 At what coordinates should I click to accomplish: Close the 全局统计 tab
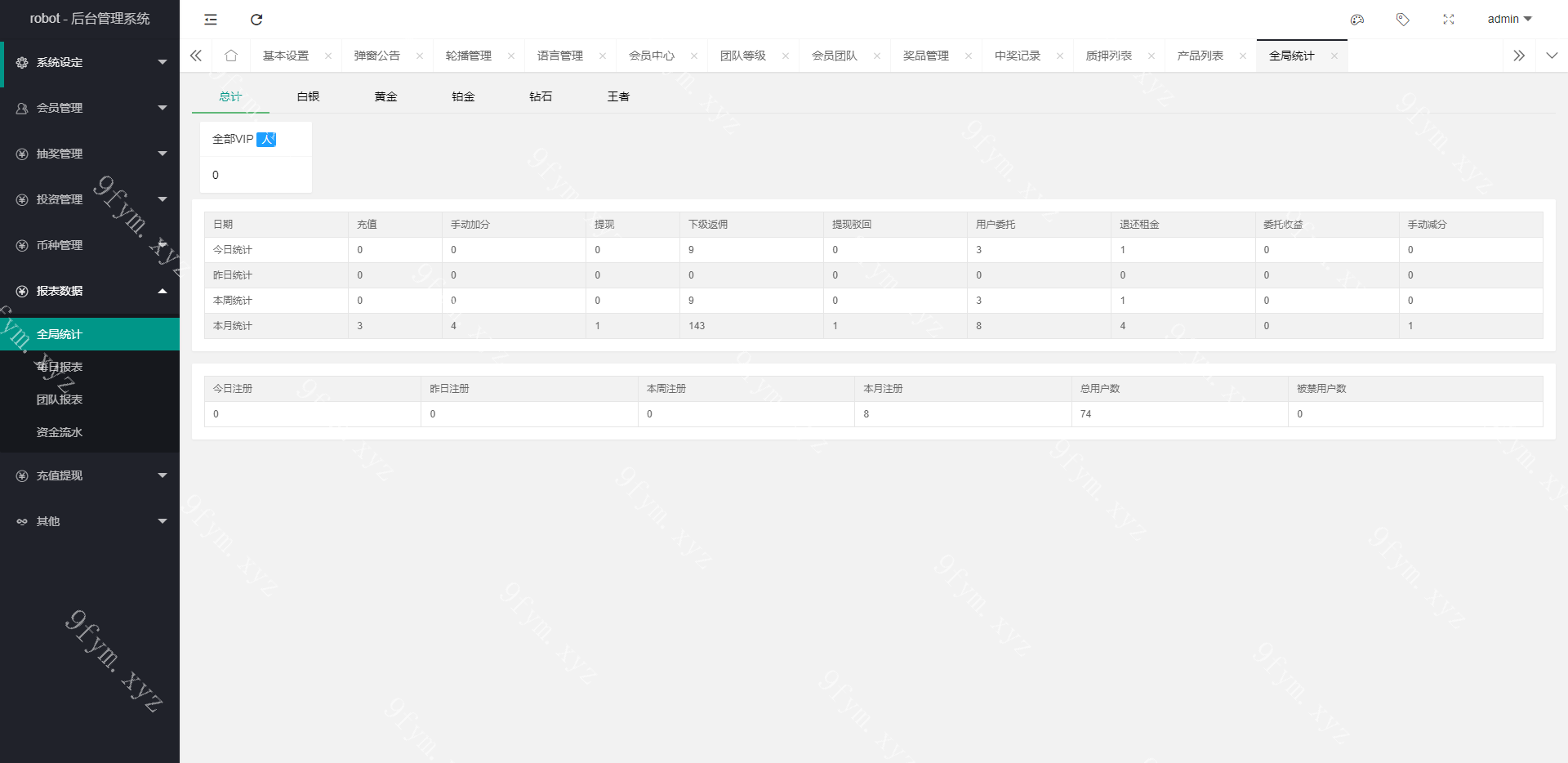1334,56
